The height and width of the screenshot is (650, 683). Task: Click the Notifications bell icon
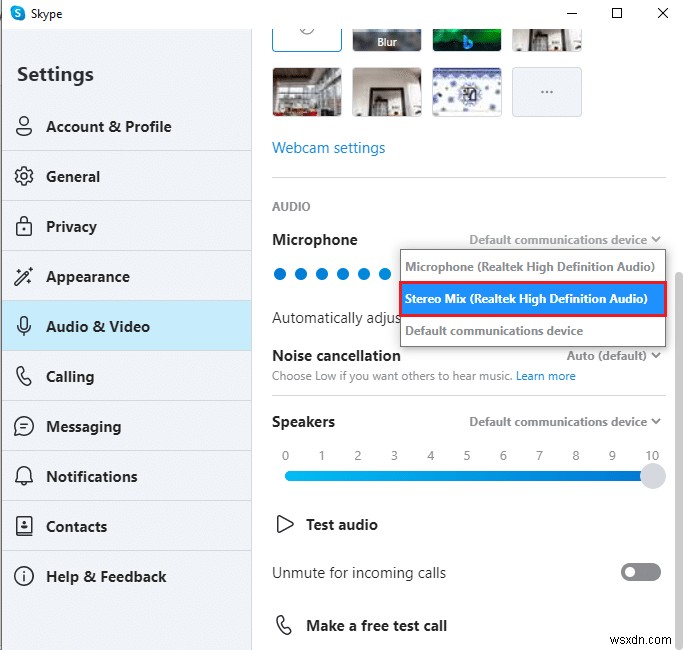point(24,477)
